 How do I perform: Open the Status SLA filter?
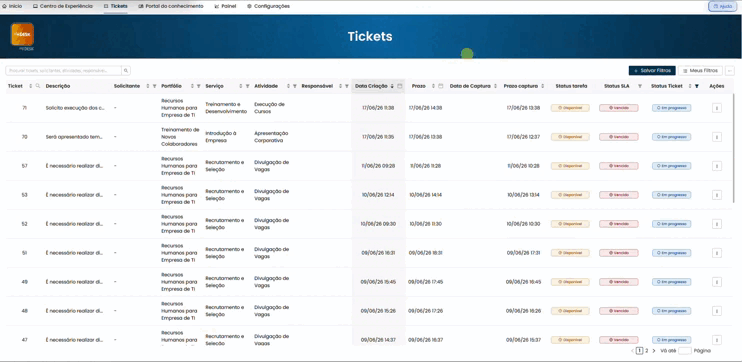click(640, 86)
